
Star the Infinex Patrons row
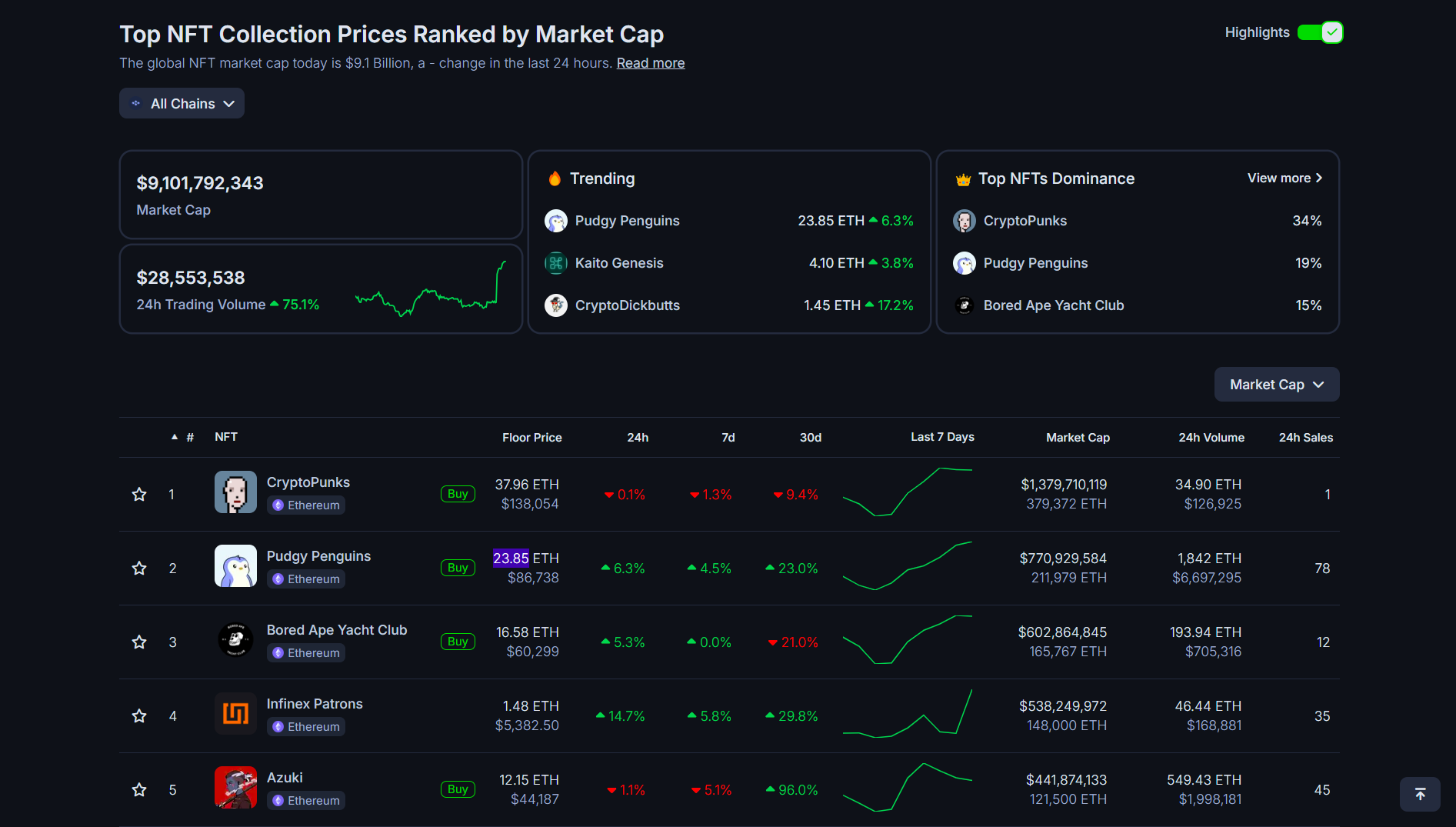[139, 716]
